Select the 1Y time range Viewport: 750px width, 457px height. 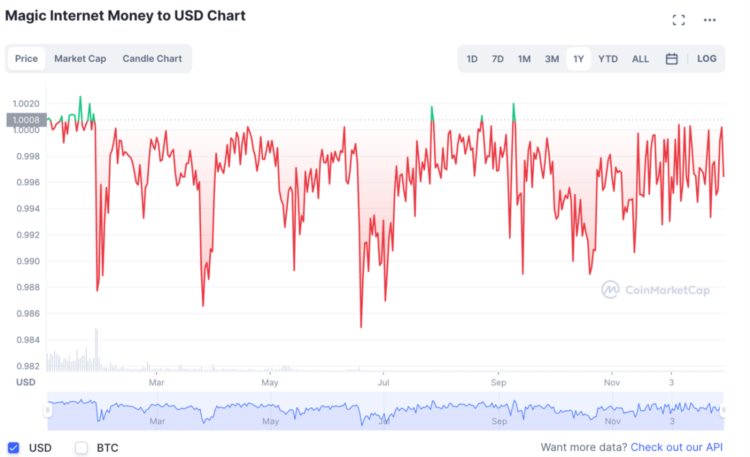[578, 59]
